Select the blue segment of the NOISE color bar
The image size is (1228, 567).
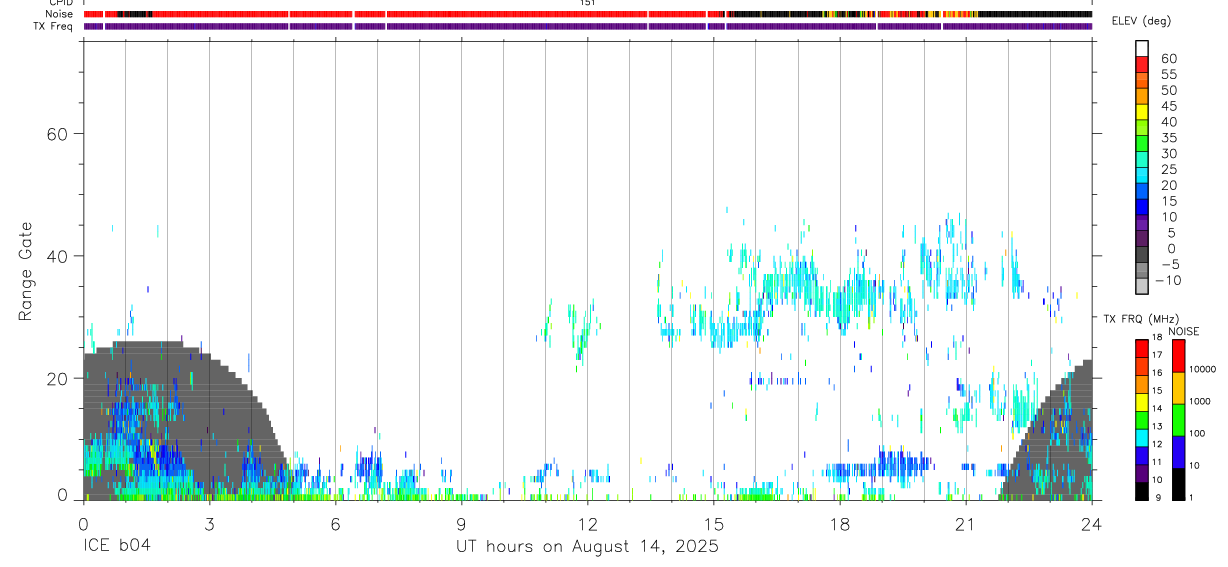(x=1178, y=452)
